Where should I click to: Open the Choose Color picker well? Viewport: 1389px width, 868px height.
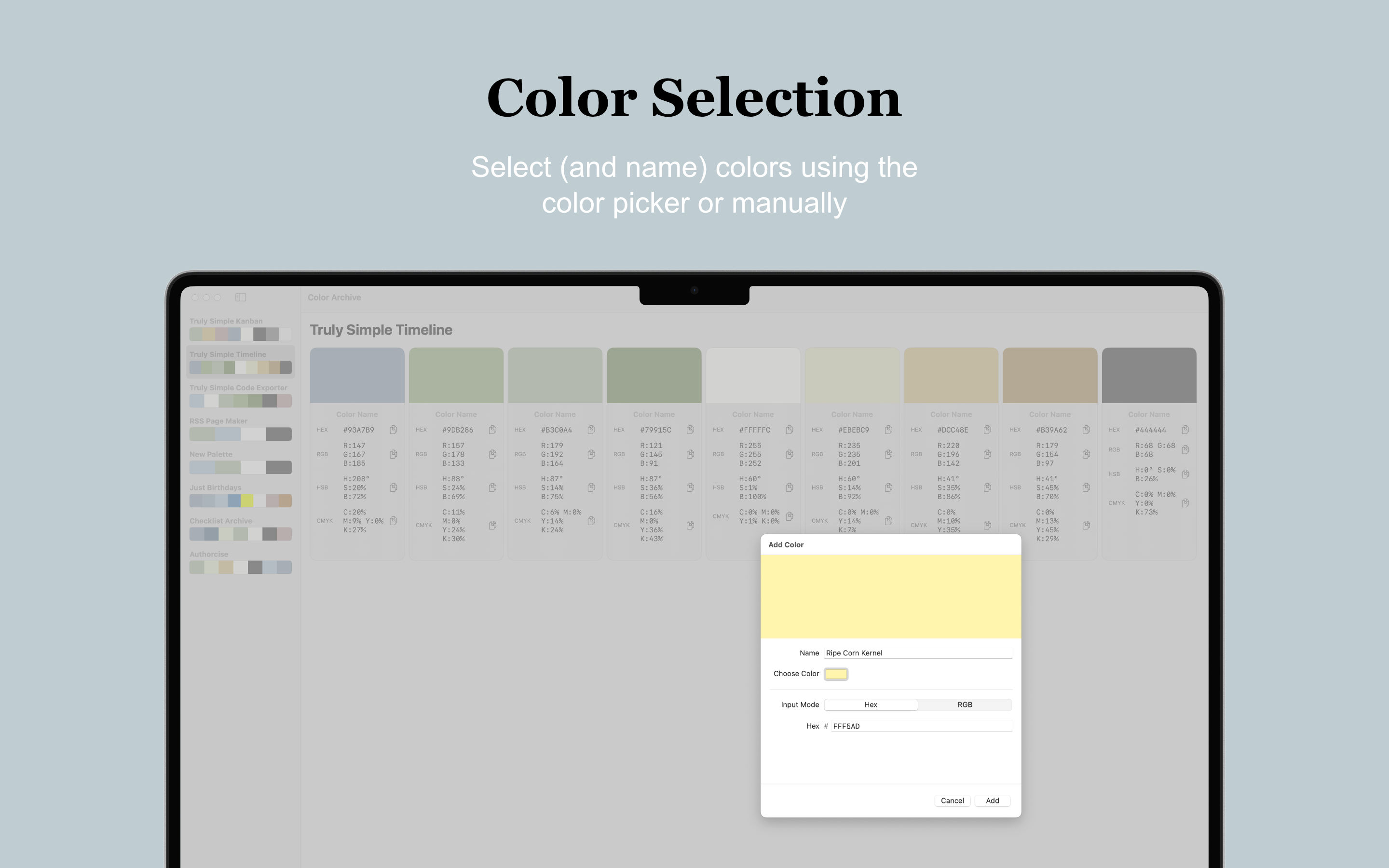pyautogui.click(x=836, y=674)
